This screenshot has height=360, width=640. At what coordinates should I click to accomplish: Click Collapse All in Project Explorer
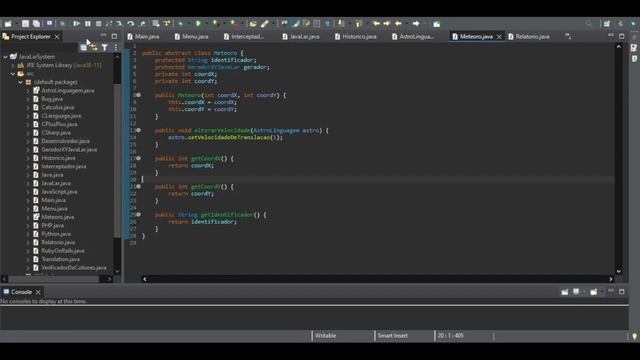tap(83, 48)
